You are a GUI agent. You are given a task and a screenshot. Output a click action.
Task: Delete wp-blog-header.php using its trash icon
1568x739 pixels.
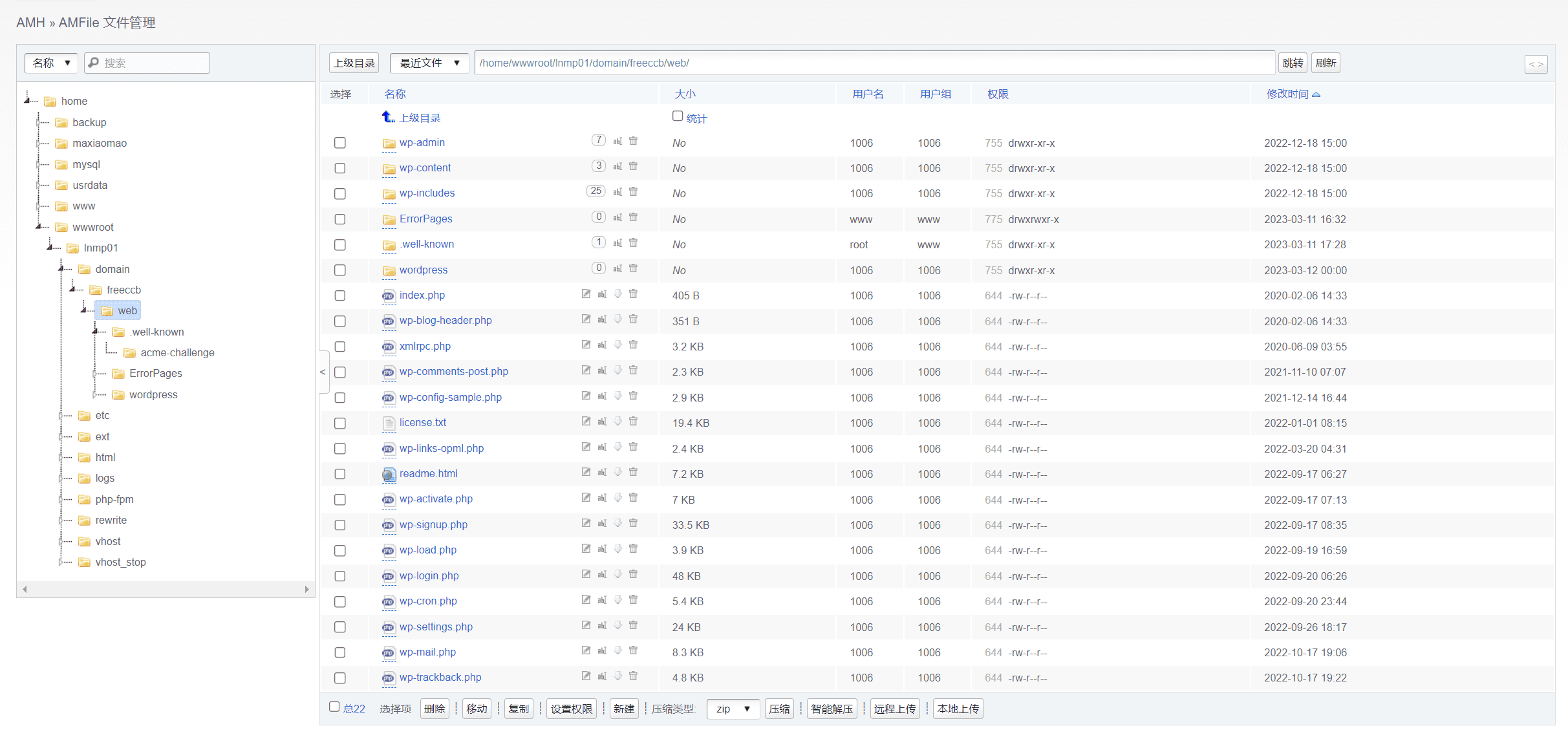(x=634, y=319)
